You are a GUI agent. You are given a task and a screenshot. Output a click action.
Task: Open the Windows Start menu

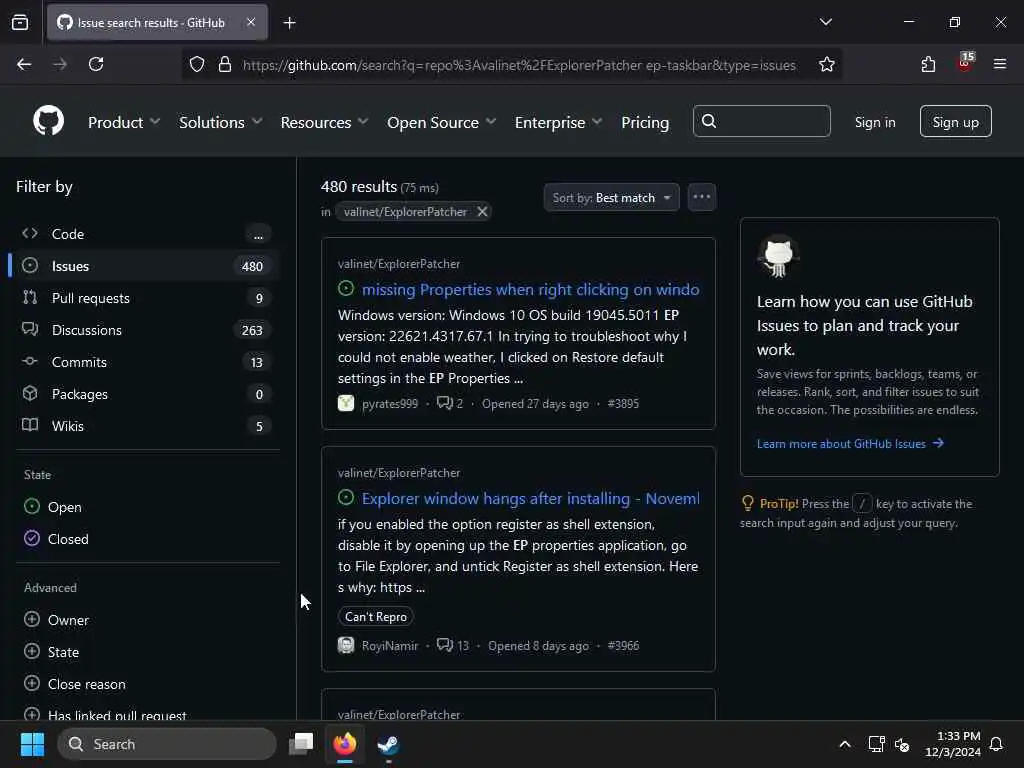(32, 744)
